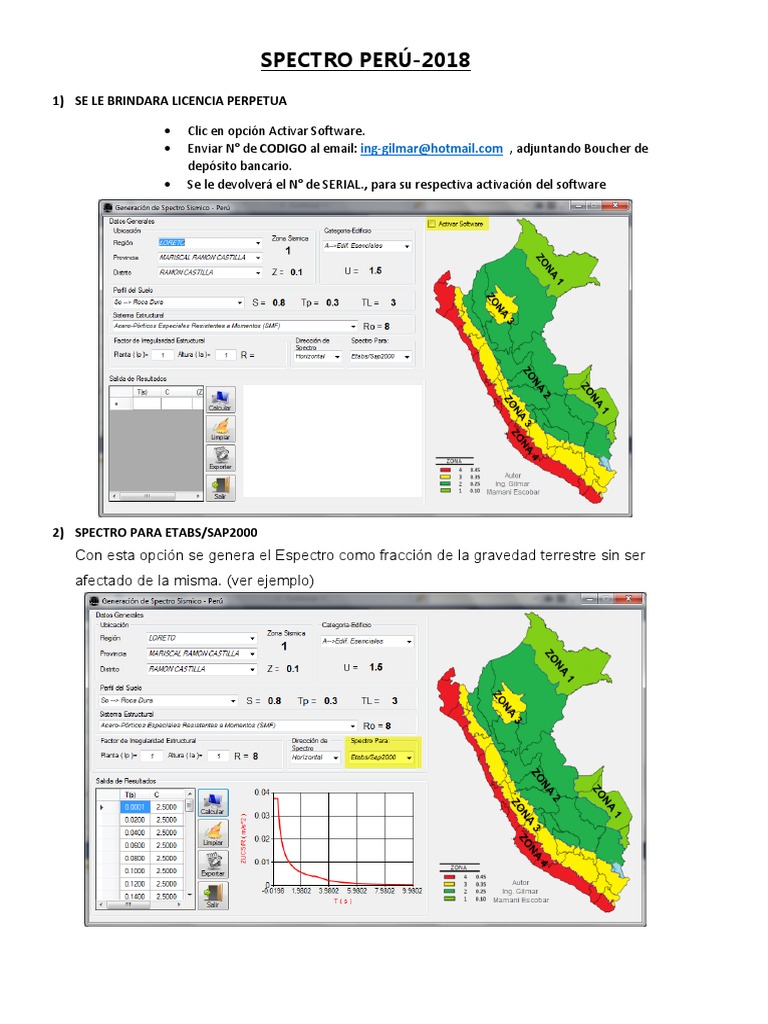Select cell 0.1000 in T(s) column
Viewport: 768px width, 1024px height.
(136, 871)
